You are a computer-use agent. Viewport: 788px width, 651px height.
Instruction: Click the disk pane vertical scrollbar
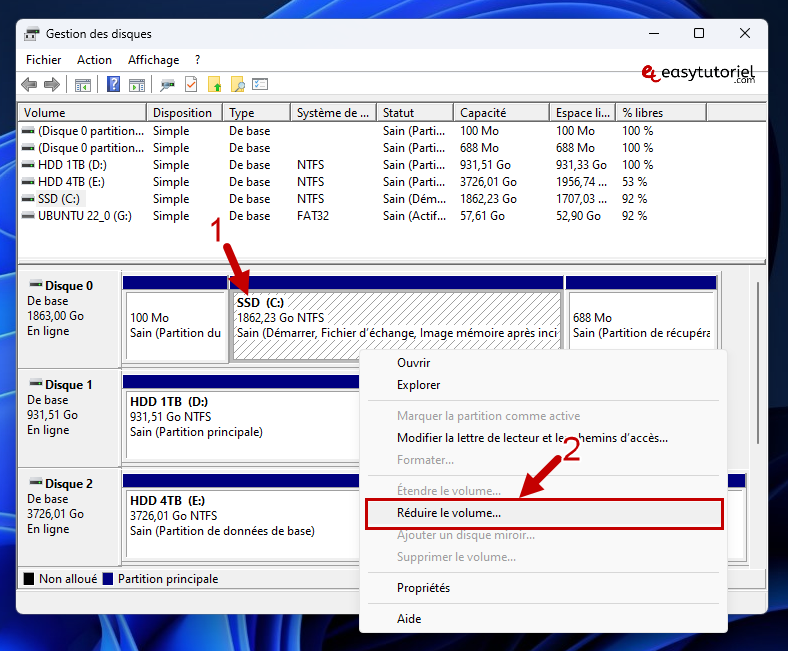[757, 363]
